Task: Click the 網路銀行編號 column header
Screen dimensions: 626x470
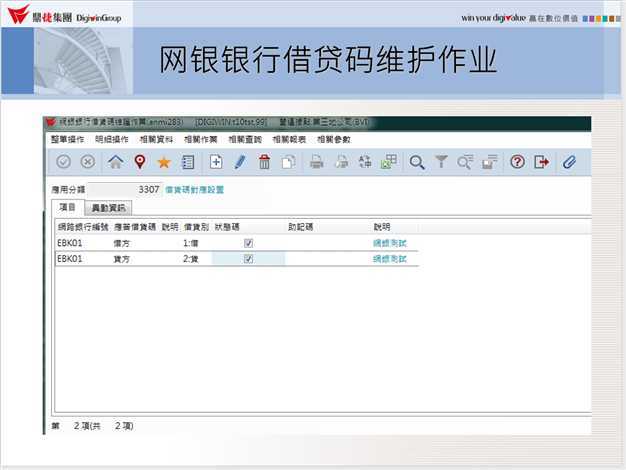Action: coord(83,227)
